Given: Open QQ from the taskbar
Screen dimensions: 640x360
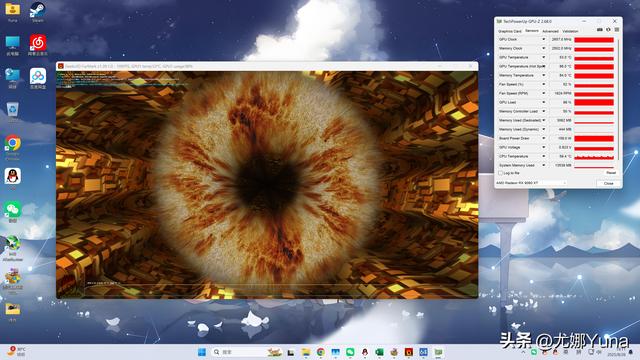Looking at the screenshot, I should (x=365, y=352).
